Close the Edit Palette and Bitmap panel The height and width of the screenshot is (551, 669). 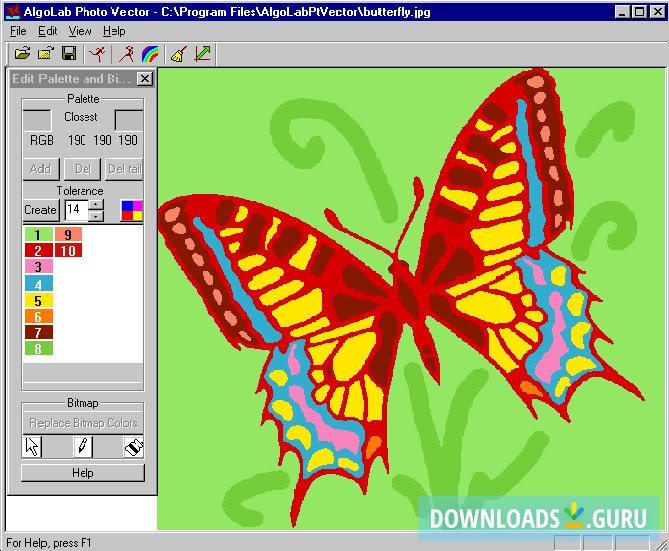(145, 79)
